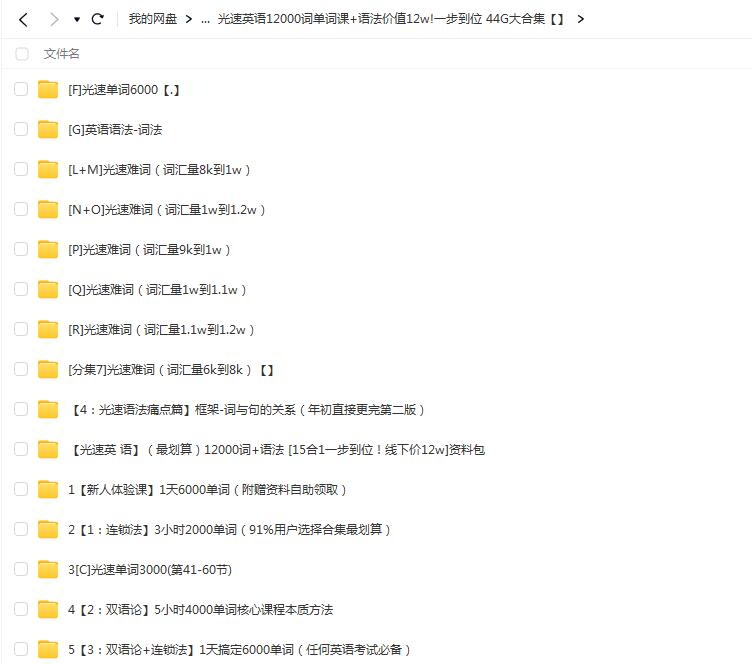
Task: Open 【光速英 语】12000词+语法资料包
Action: pyautogui.click(x=277, y=450)
